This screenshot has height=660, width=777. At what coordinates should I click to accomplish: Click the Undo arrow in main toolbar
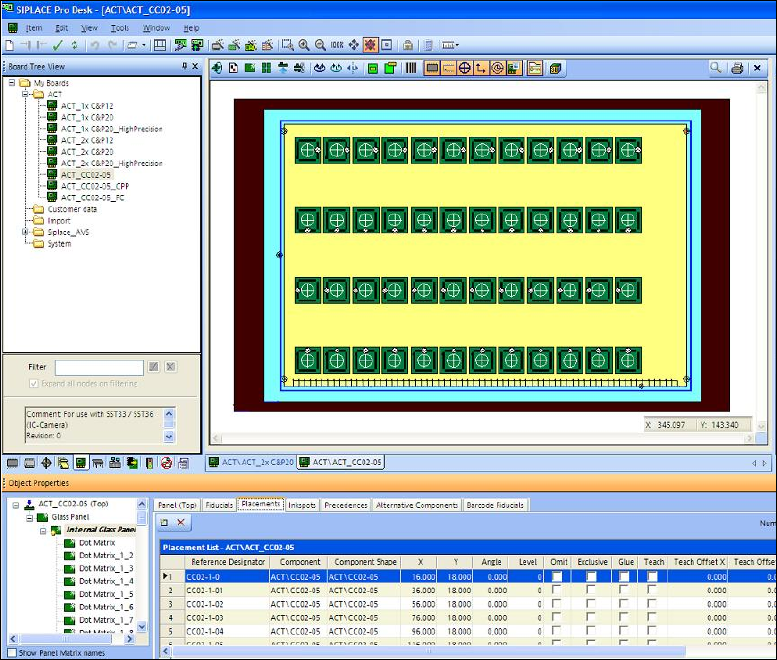click(x=94, y=46)
